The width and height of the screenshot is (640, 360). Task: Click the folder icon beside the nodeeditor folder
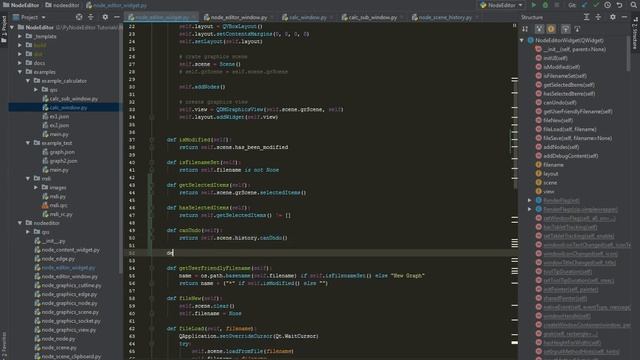(x=29, y=223)
